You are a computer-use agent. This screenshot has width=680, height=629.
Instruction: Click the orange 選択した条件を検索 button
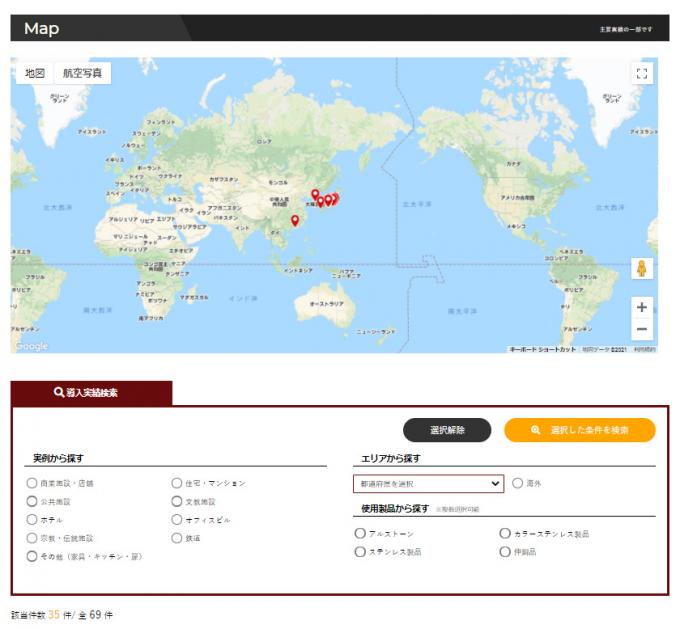(580, 430)
